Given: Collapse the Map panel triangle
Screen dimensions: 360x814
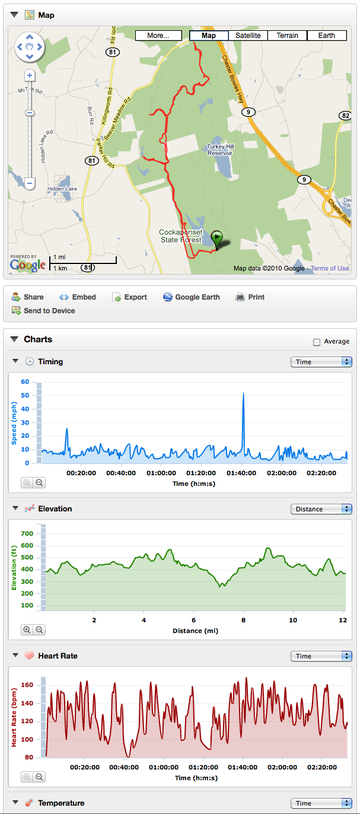Looking at the screenshot, I should [14, 15].
